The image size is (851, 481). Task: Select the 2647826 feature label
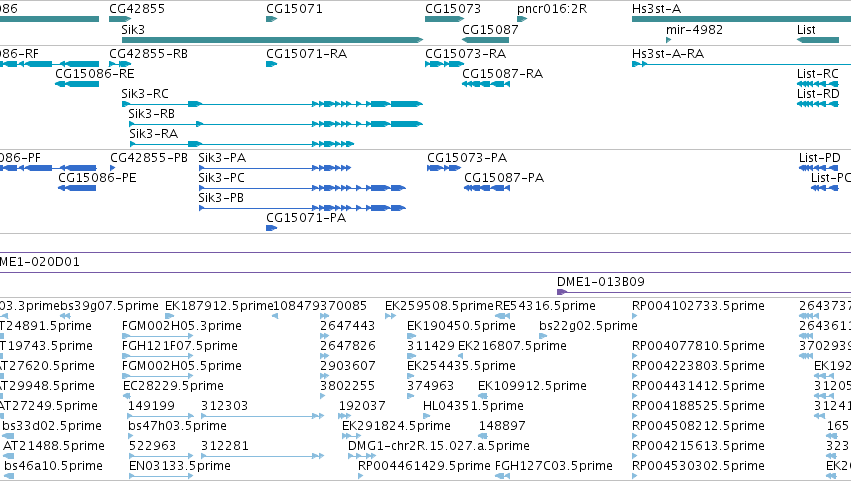tap(347, 346)
